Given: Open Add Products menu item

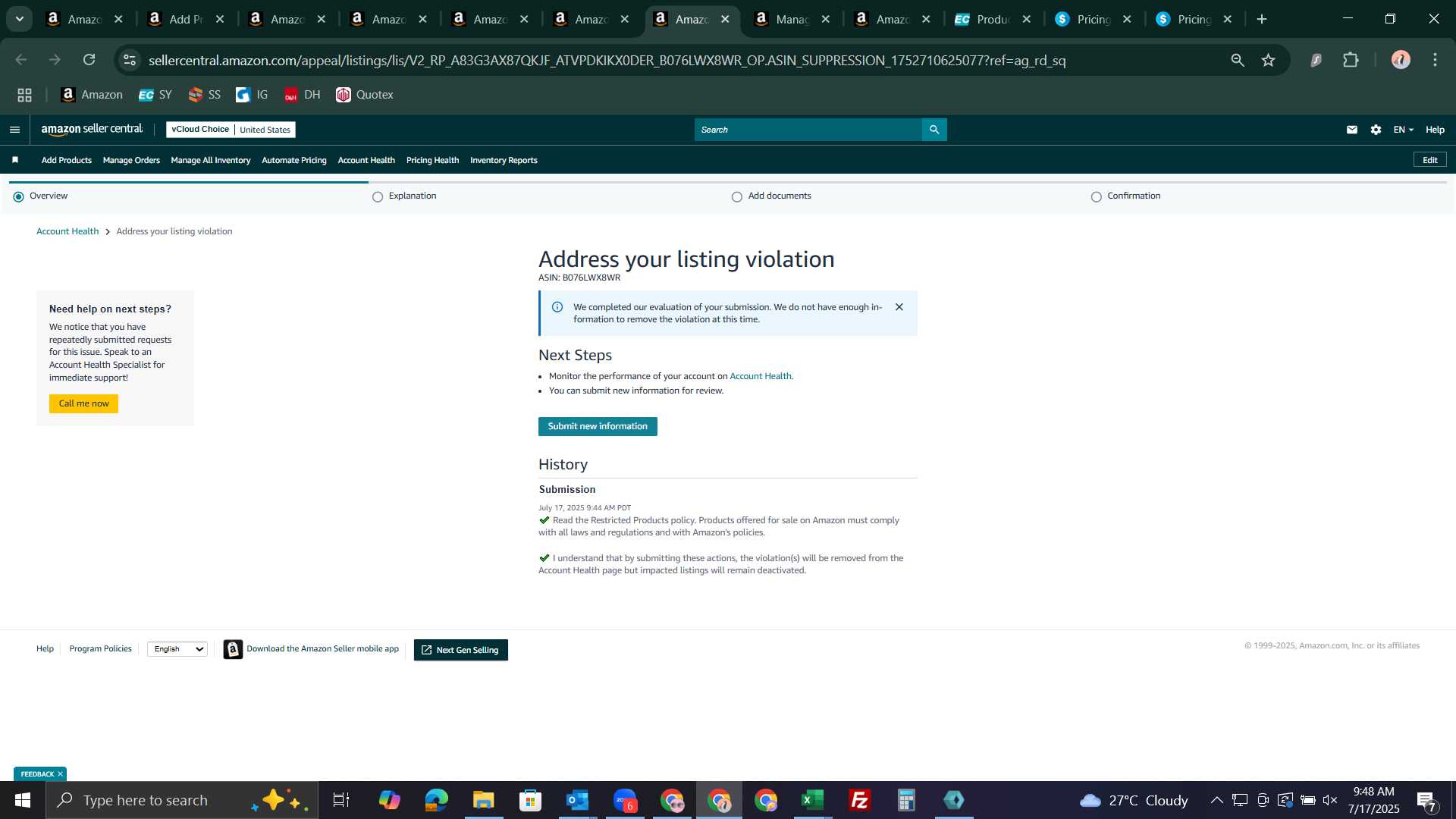Looking at the screenshot, I should pyautogui.click(x=67, y=160).
